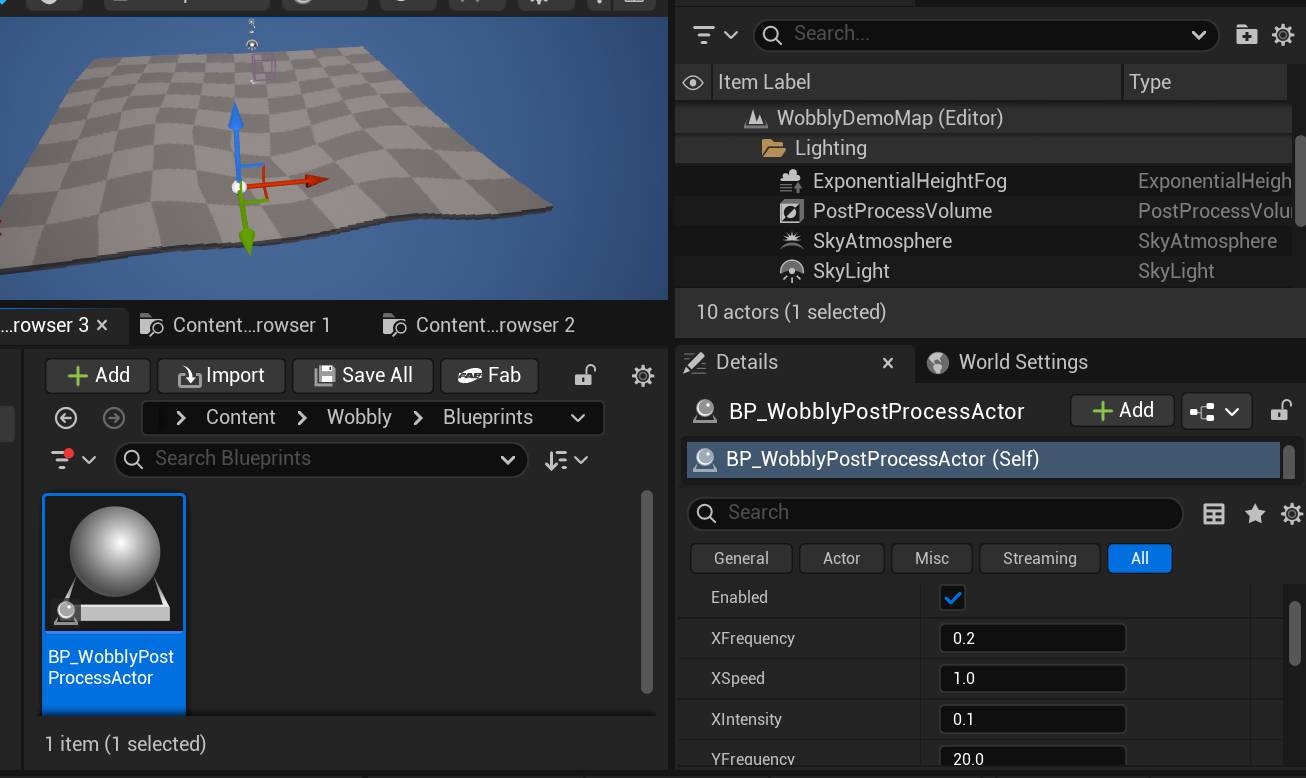Toggle the lock in the Content Browser toolbar
This screenshot has width=1306, height=778.
click(x=584, y=375)
